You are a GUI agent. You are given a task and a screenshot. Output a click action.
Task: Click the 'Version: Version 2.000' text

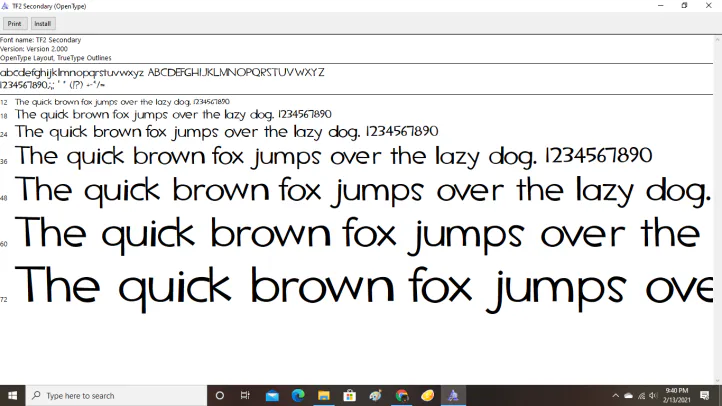tap(34, 49)
